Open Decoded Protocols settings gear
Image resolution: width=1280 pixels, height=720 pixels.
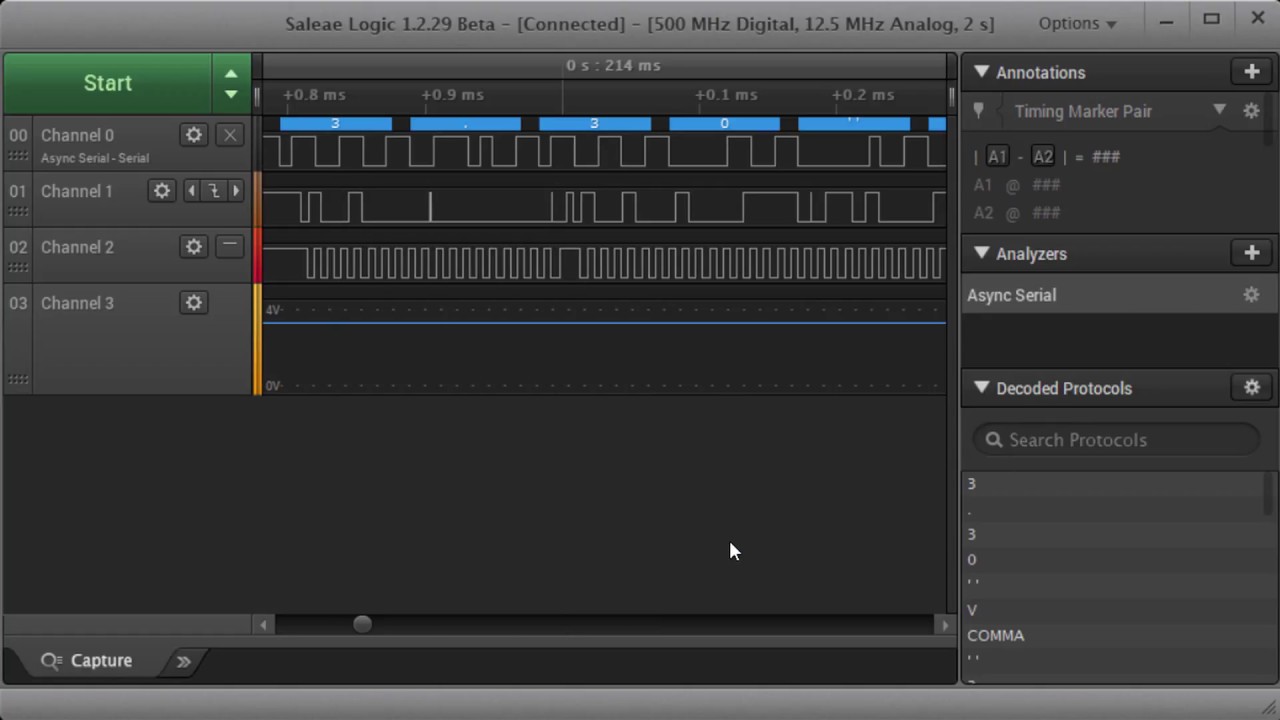click(x=1252, y=388)
